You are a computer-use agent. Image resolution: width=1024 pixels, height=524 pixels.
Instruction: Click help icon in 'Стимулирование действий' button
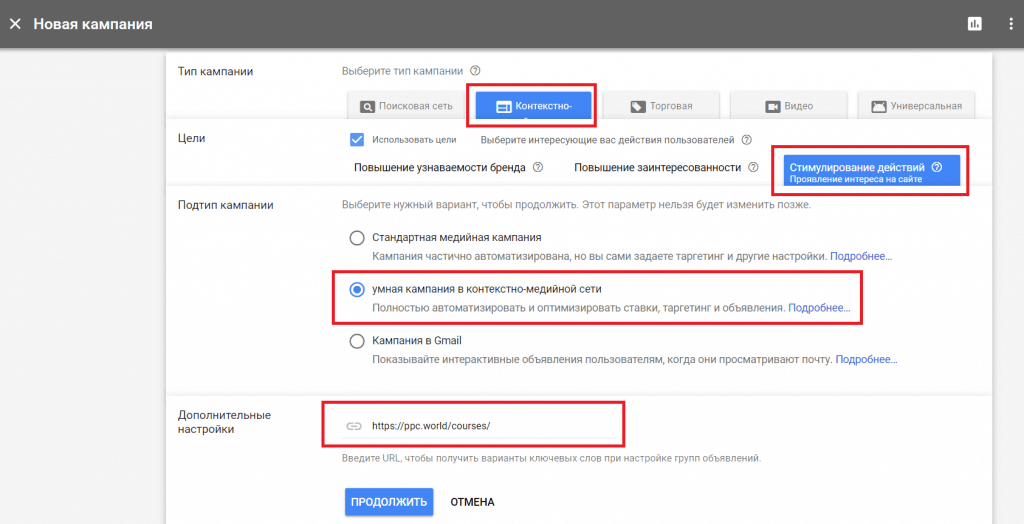[x=936, y=167]
